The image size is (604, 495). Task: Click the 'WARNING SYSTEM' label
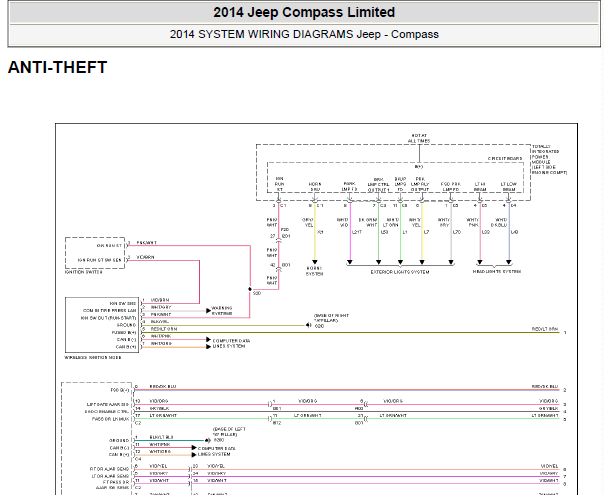click(x=222, y=310)
